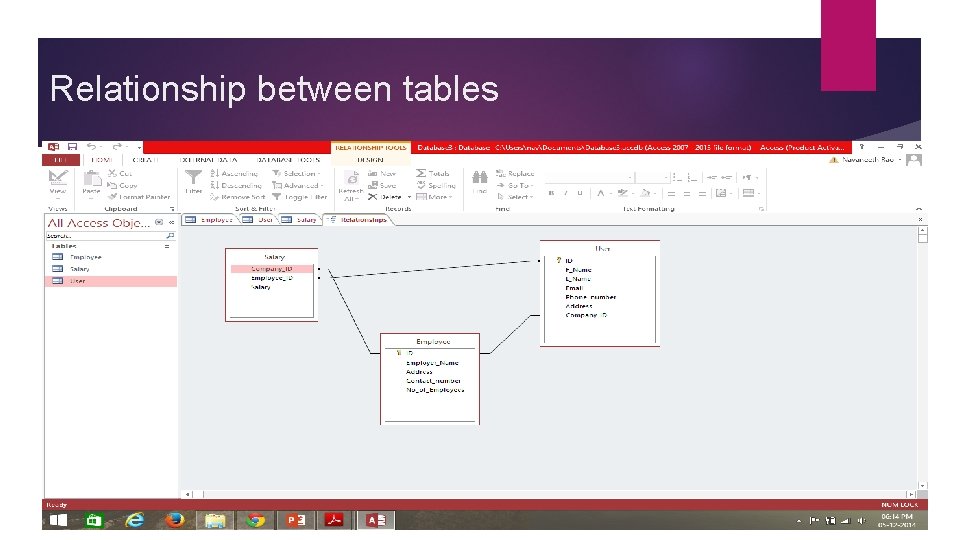960x540 pixels.
Task: Open the font name combo box
Action: (x=589, y=178)
